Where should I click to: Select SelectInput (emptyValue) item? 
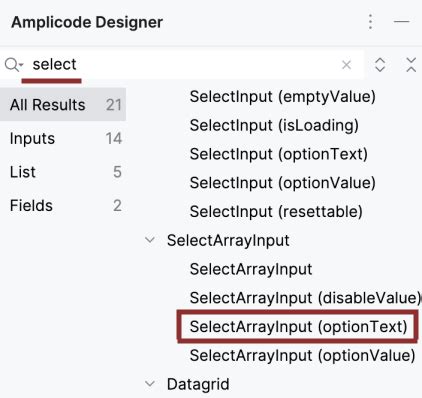pyautogui.click(x=283, y=97)
